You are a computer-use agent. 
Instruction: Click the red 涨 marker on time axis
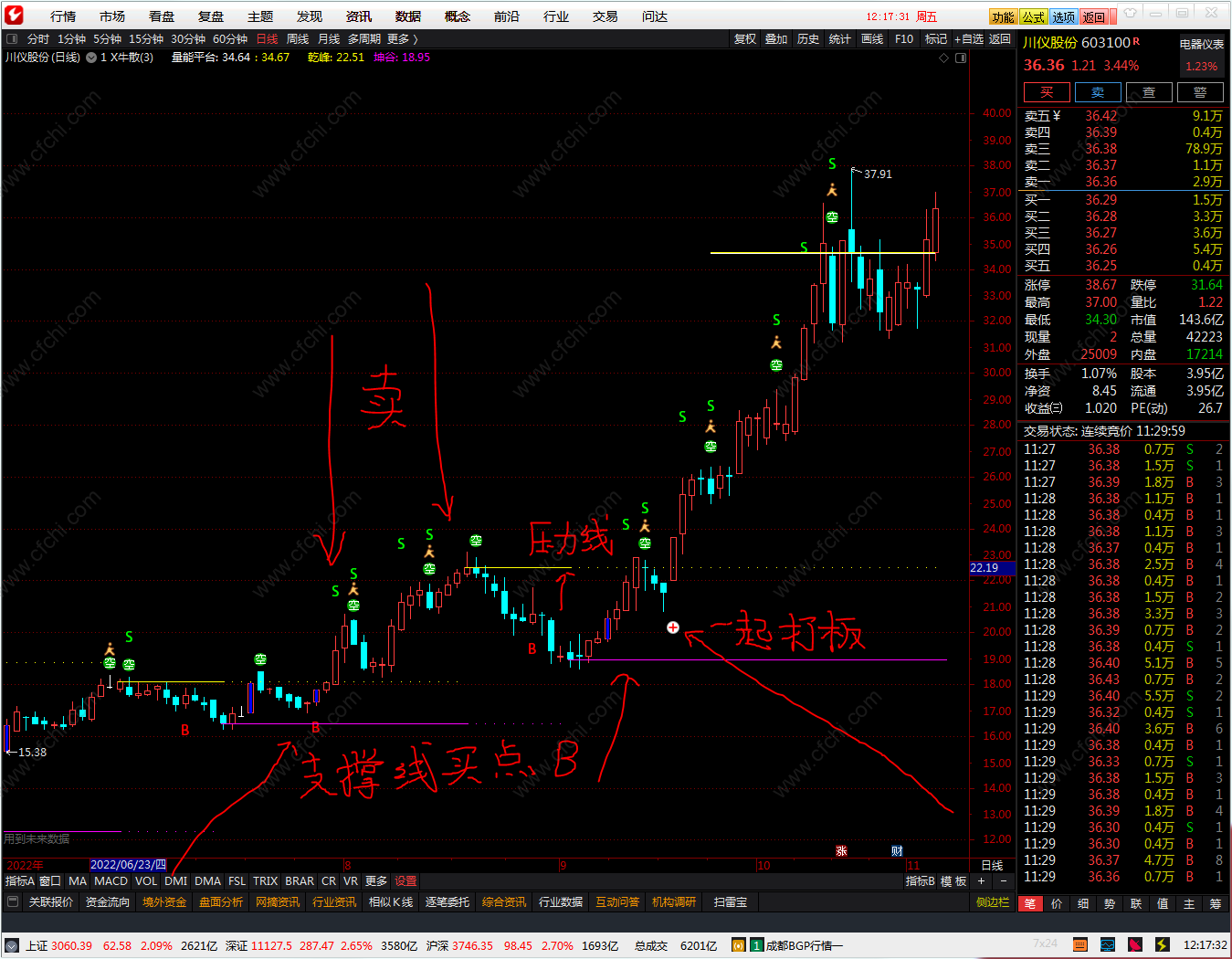pyautogui.click(x=841, y=850)
